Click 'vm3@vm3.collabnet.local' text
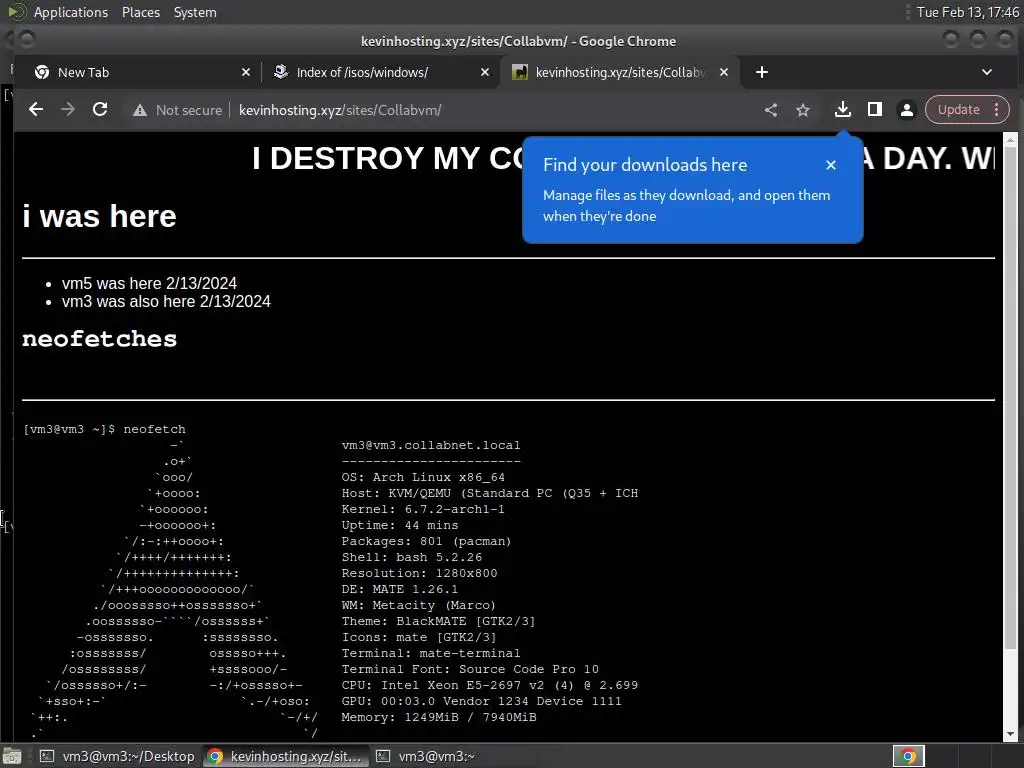This screenshot has height=768, width=1024. click(x=431, y=445)
